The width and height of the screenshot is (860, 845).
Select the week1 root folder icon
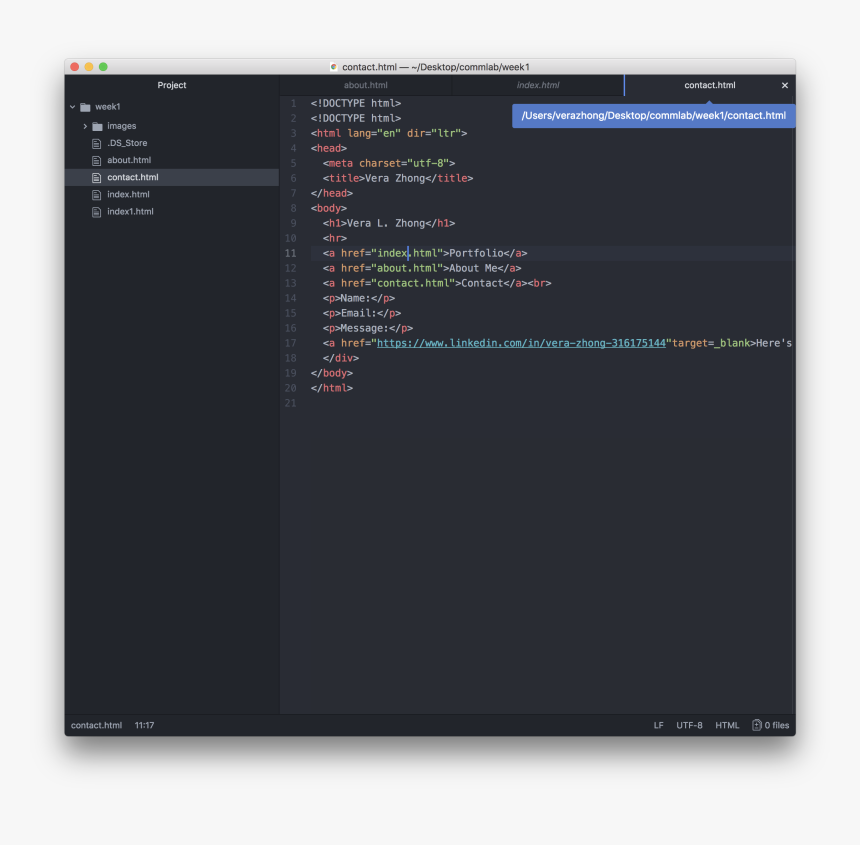coord(85,107)
